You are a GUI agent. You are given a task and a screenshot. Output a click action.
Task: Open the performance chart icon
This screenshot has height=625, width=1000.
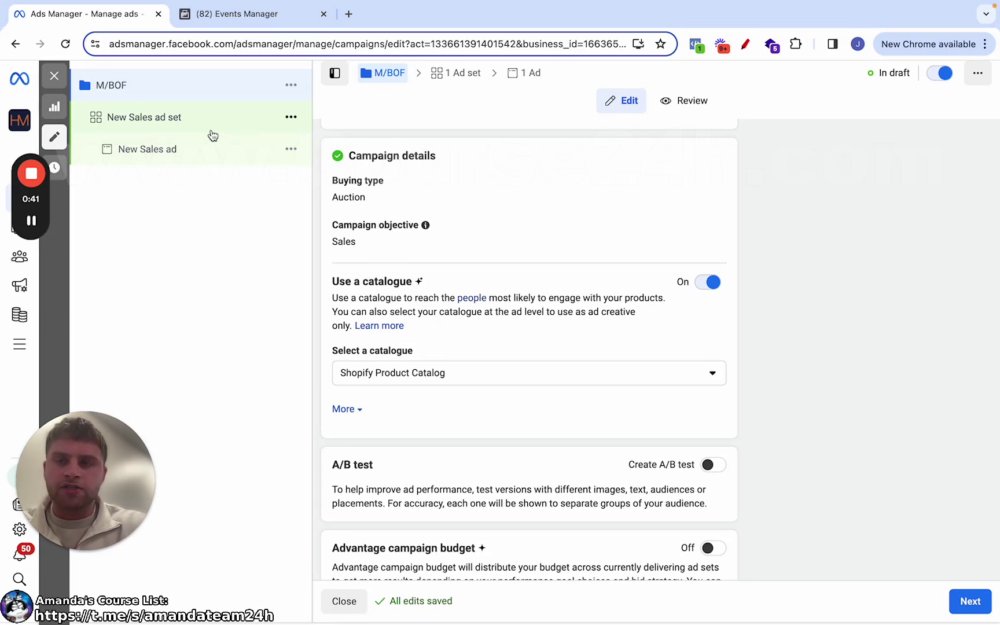[x=54, y=107]
